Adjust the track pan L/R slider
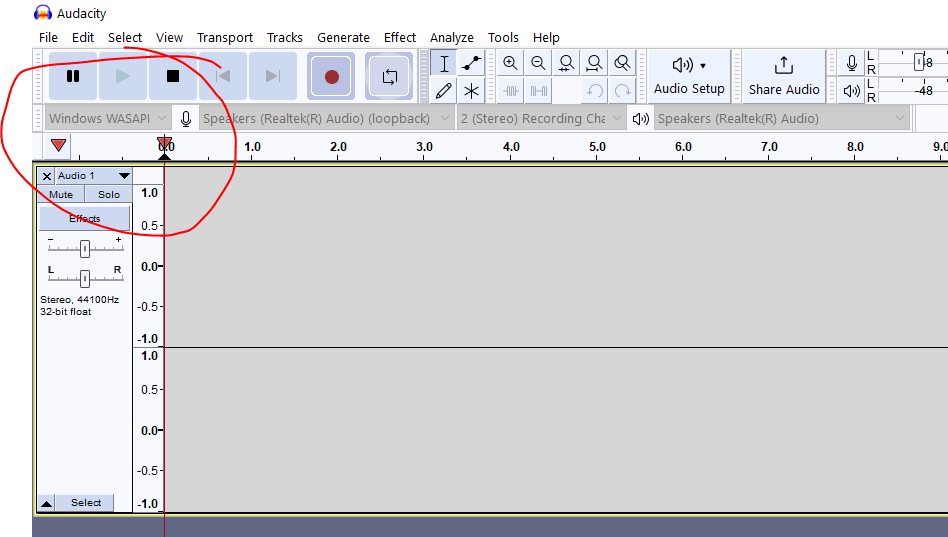Viewport: 948px width, 537px height. (x=85, y=278)
